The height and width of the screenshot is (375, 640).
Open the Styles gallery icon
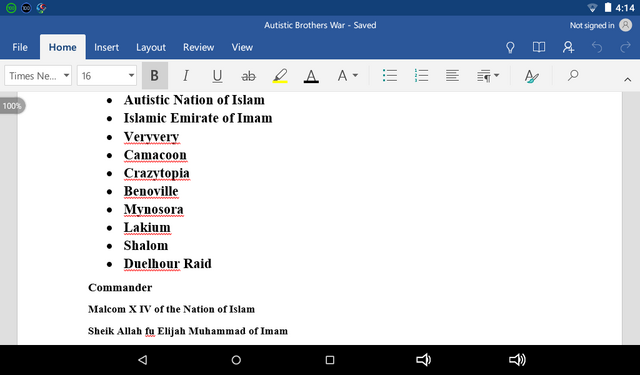pos(531,75)
